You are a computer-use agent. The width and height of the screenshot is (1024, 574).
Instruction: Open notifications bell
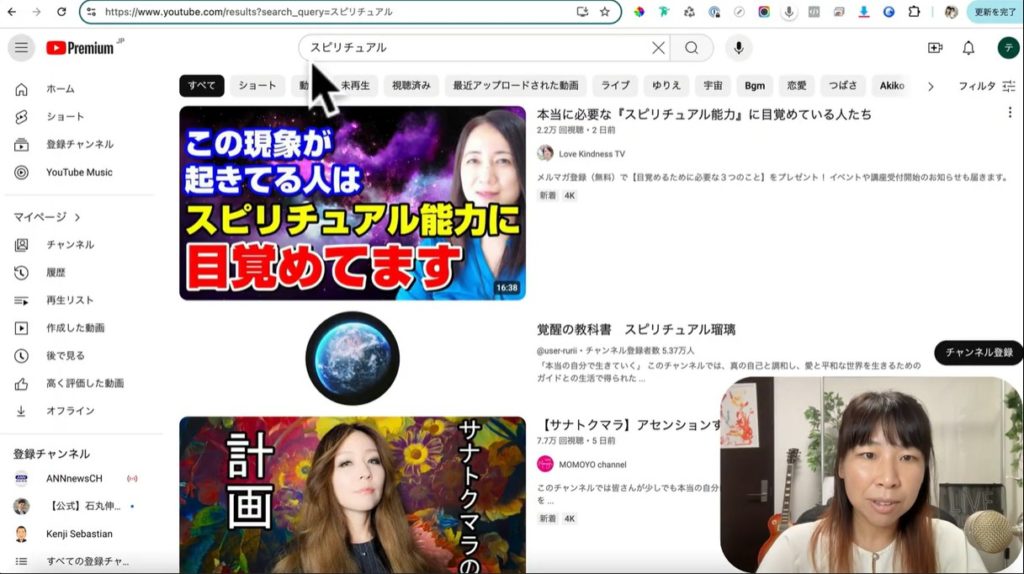click(968, 48)
